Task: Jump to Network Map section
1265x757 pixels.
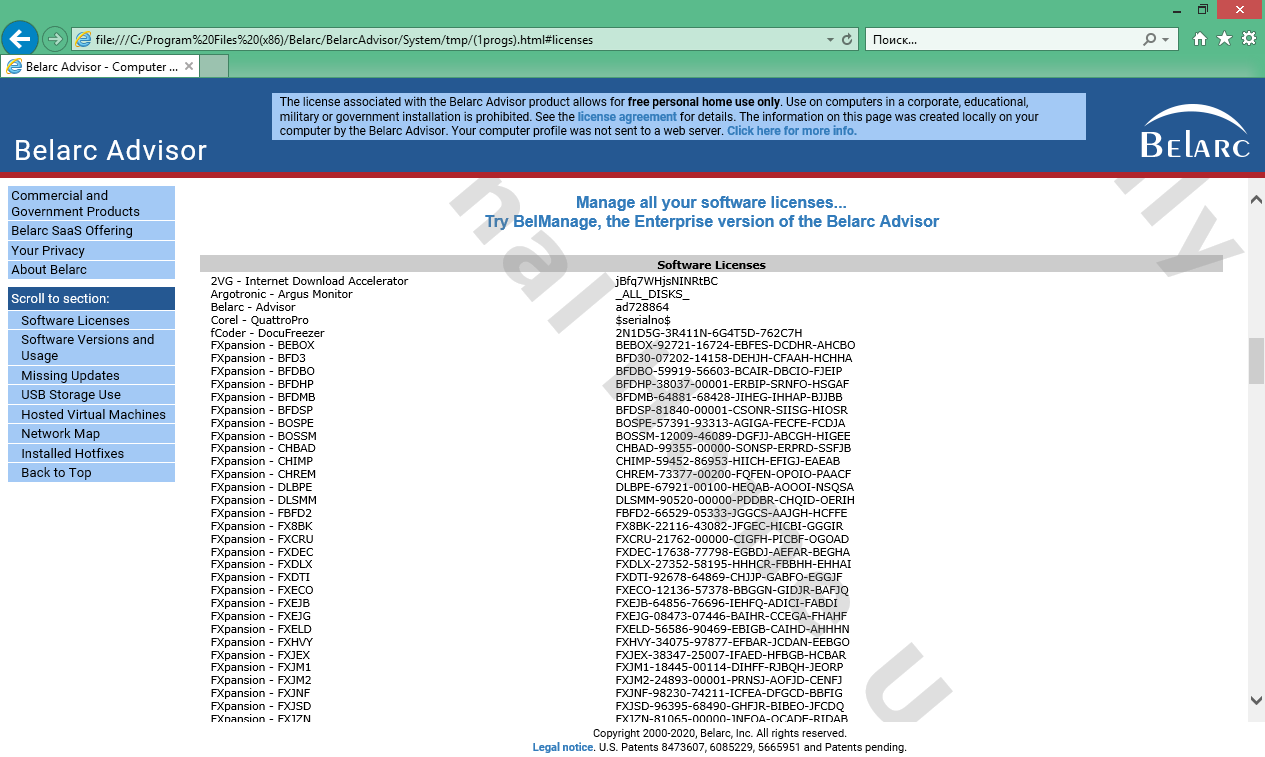Action: pyautogui.click(x=91, y=434)
